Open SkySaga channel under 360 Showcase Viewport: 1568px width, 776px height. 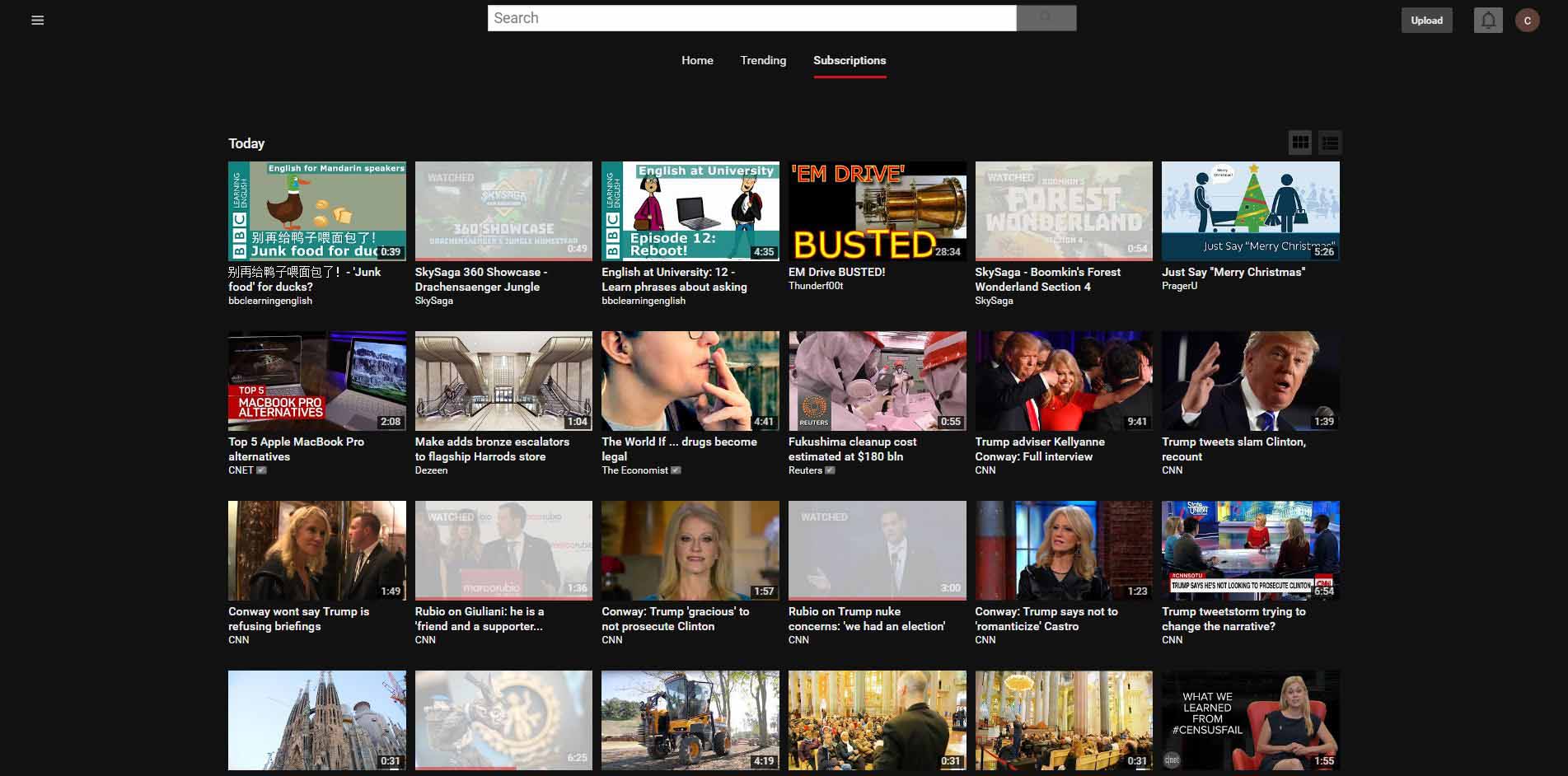[x=434, y=301]
